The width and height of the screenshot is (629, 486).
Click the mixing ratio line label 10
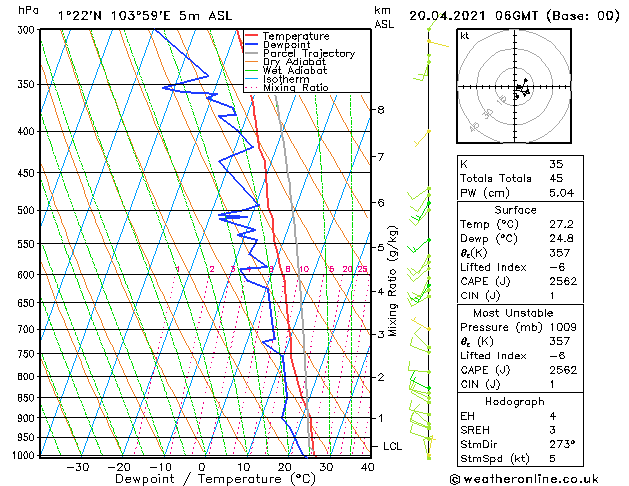(304, 269)
